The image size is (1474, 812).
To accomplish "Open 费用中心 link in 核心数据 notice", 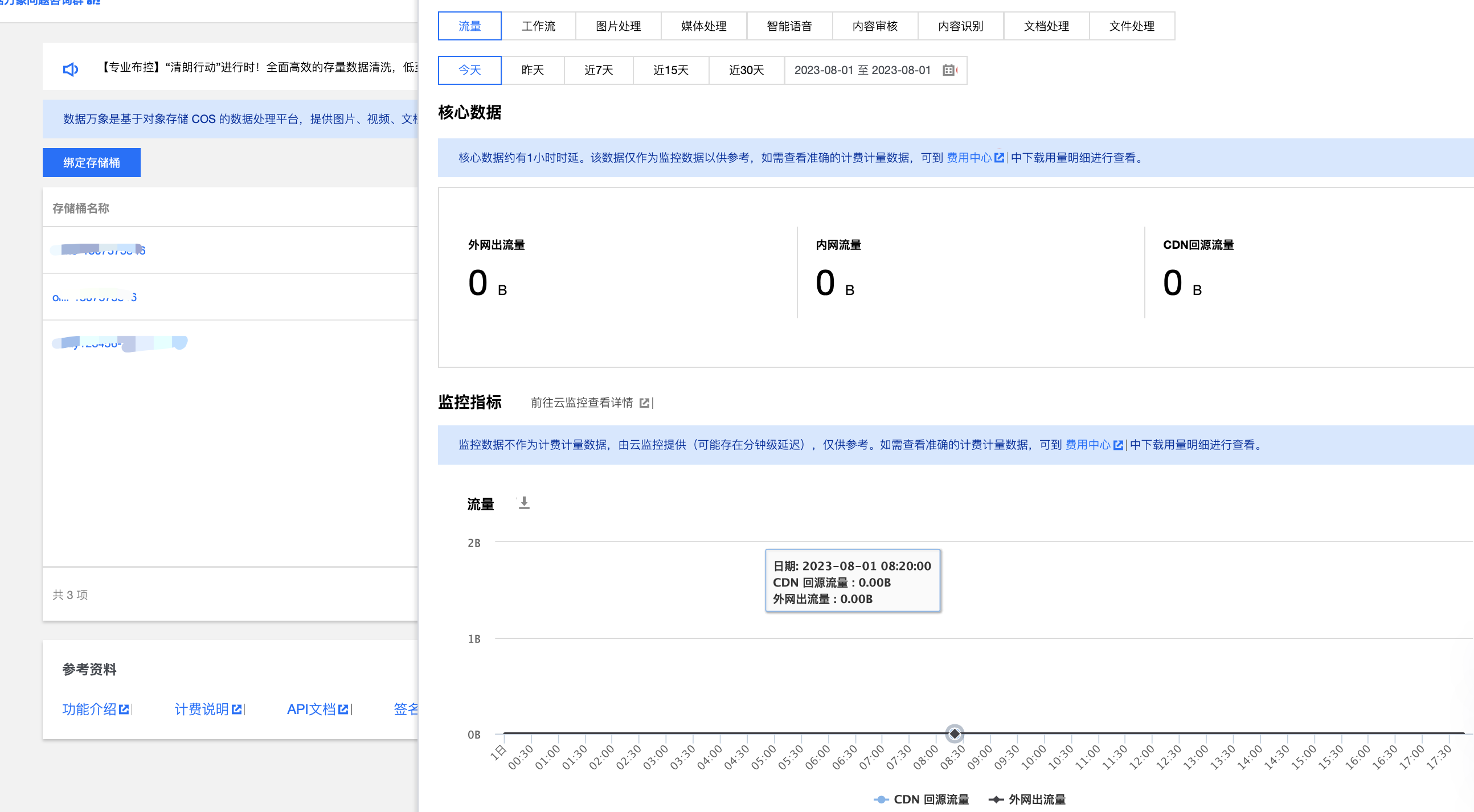I will (x=969, y=157).
